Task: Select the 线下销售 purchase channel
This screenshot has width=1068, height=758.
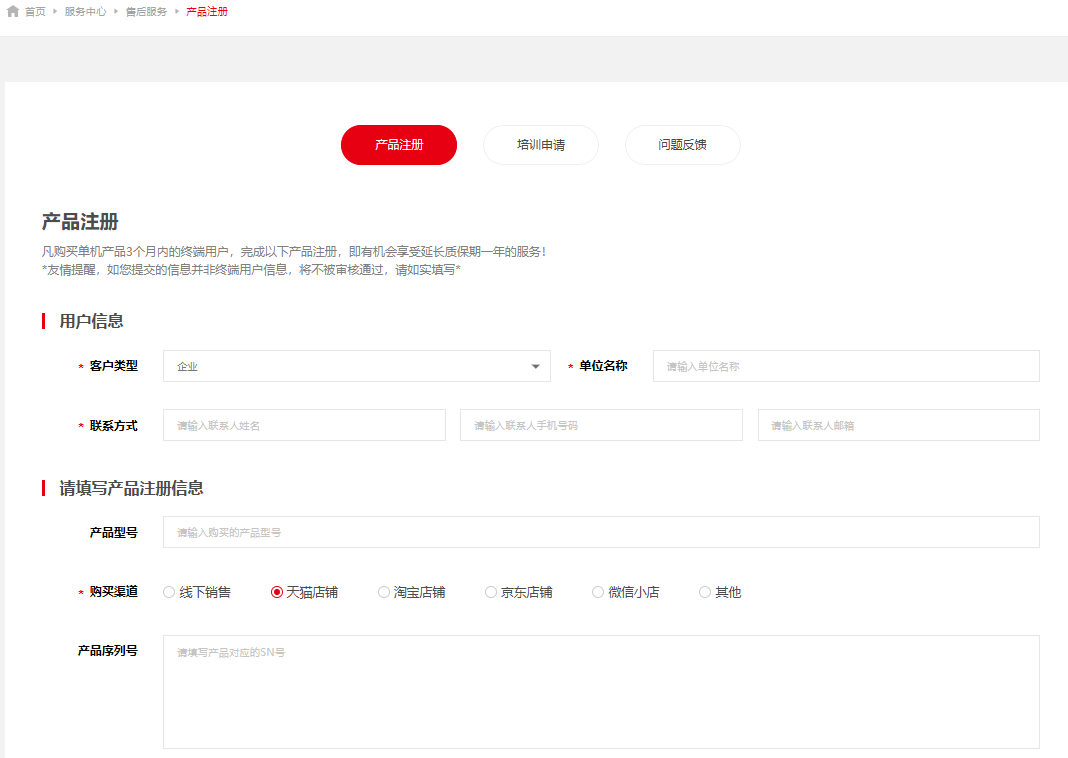Action: pos(168,592)
